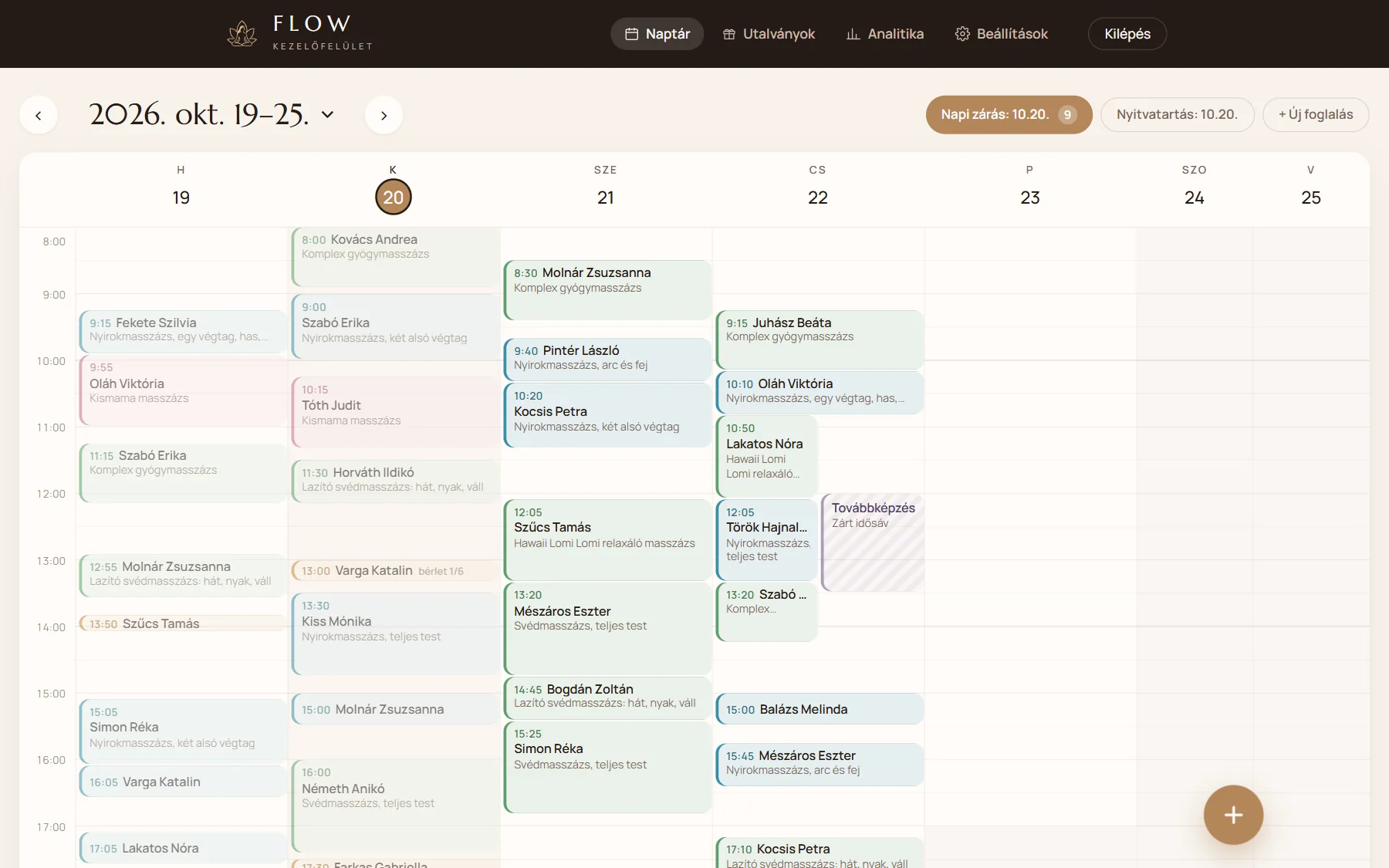Open the Analitika tab
Image resolution: width=1389 pixels, height=868 pixels.
click(x=885, y=34)
